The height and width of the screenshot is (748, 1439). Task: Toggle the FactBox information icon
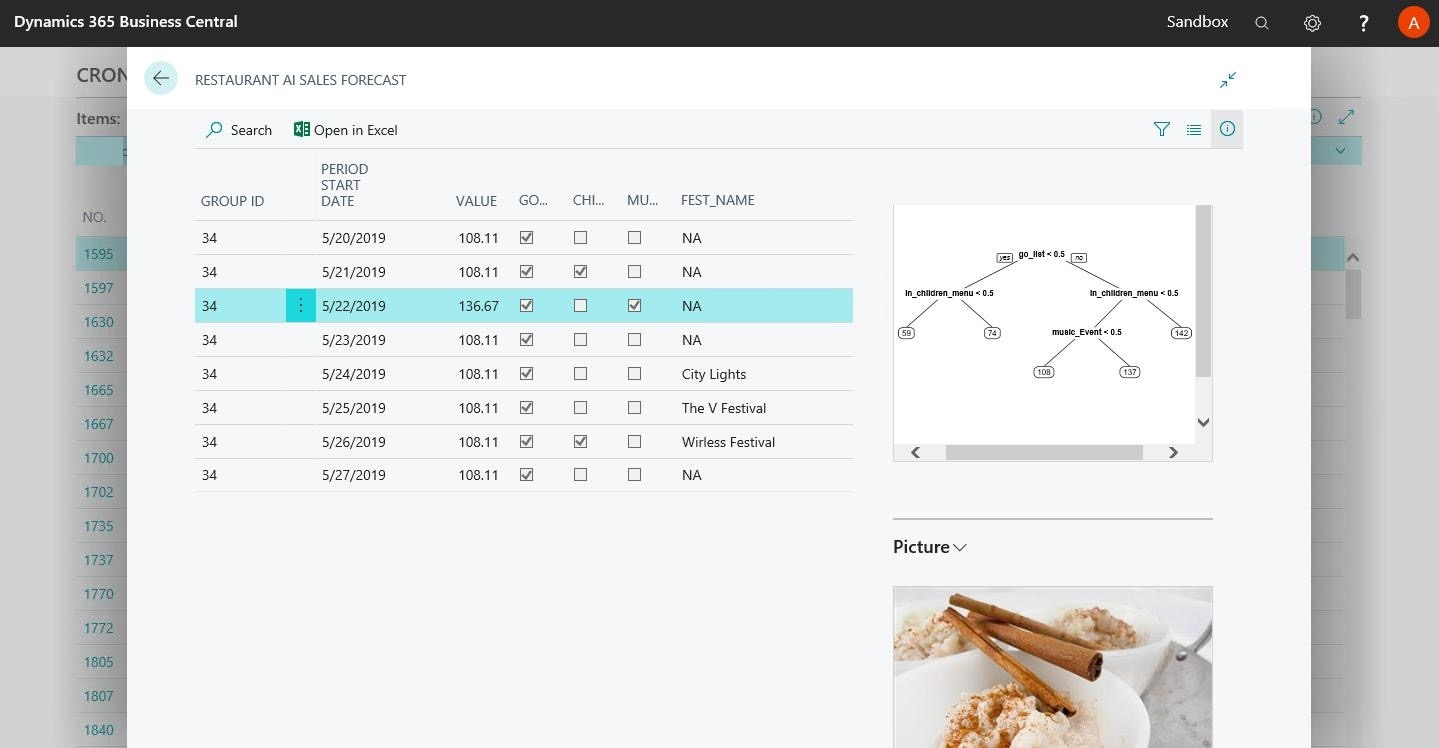tap(1227, 129)
